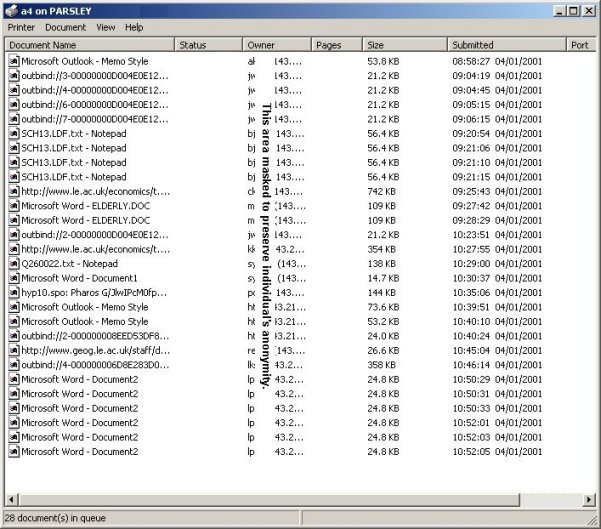
Task: Maximize the a4 on PARSLEY window
Action: (573, 11)
